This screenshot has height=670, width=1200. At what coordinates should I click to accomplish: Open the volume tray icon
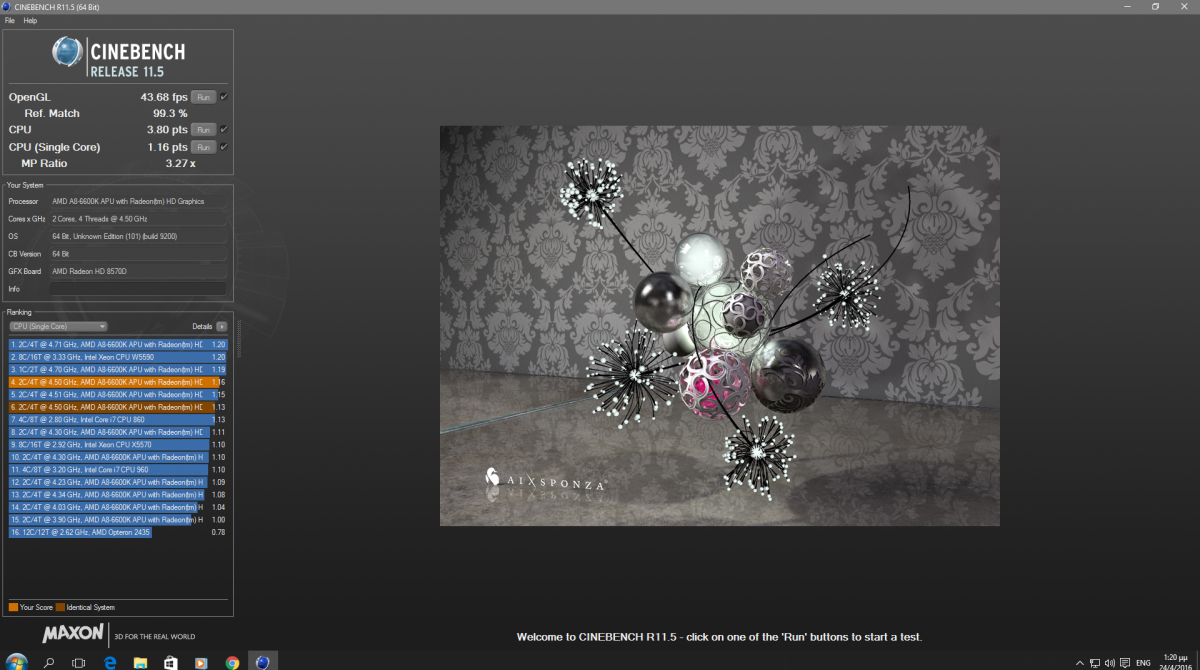click(x=1110, y=662)
